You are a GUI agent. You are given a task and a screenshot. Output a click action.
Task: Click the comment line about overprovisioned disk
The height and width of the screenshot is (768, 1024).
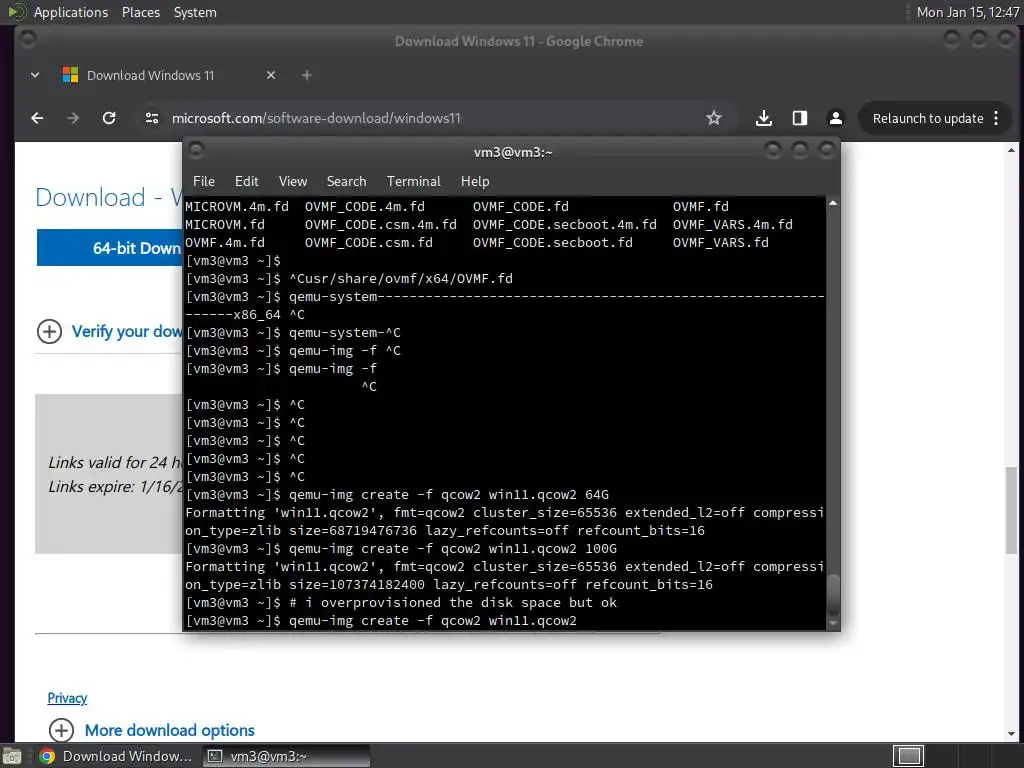(401, 602)
